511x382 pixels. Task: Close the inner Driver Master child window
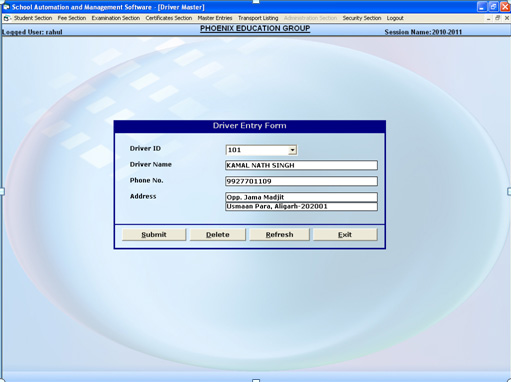coord(507,18)
